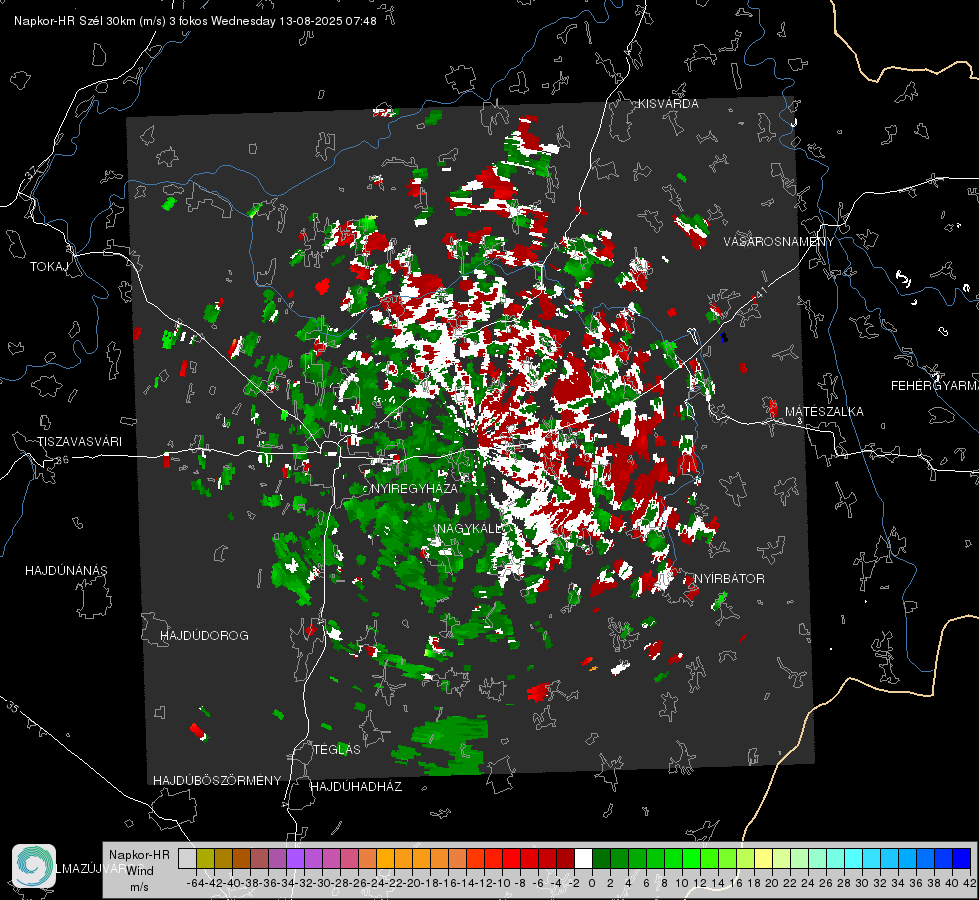Click the FEHÉRGYARMAT label at right edge
Screen dimensions: 979x900
click(935, 386)
